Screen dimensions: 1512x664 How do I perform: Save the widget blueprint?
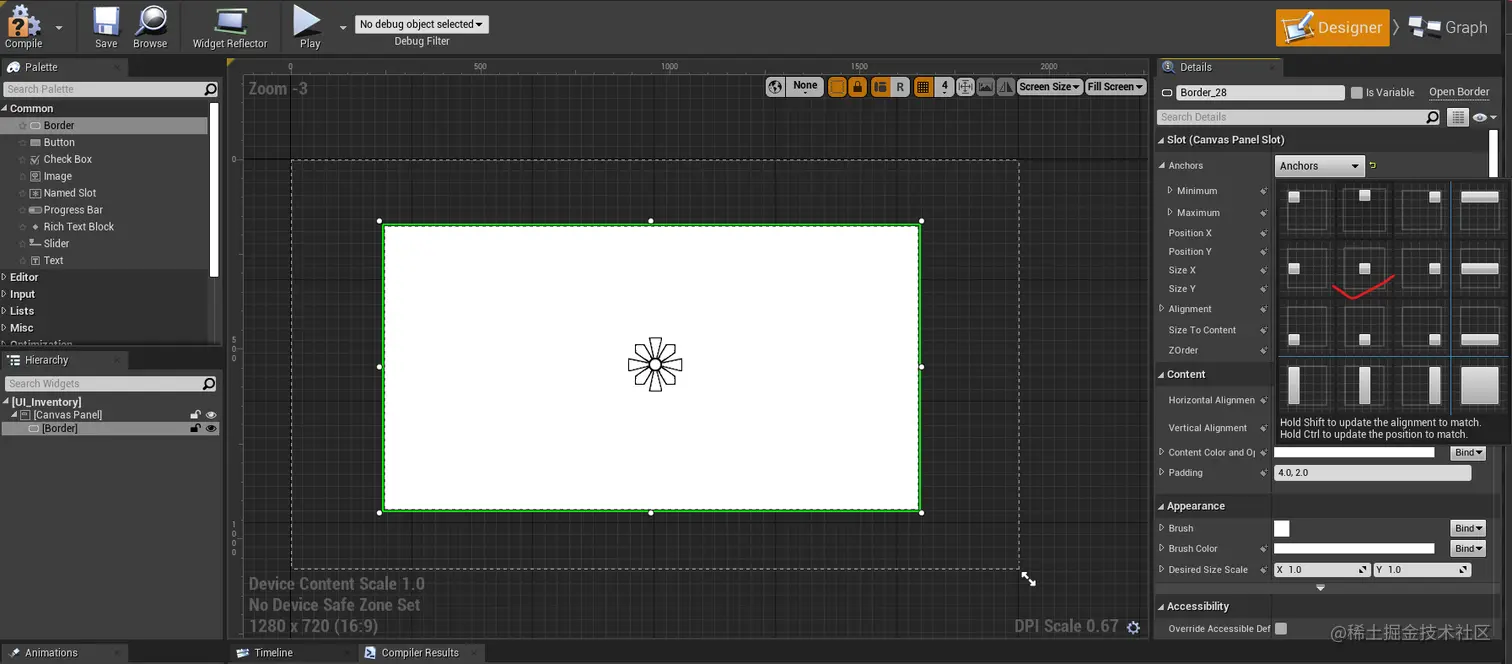106,27
